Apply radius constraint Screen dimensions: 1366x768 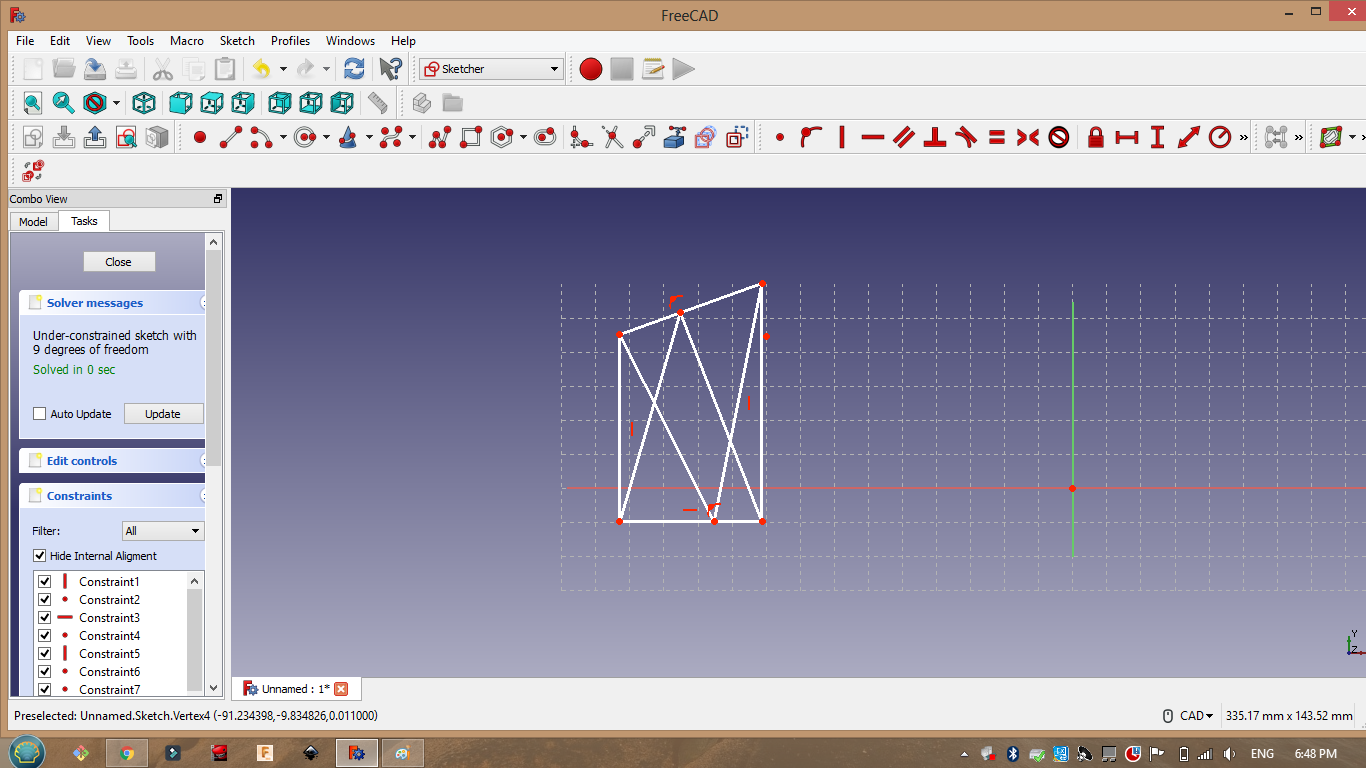tap(1220, 137)
